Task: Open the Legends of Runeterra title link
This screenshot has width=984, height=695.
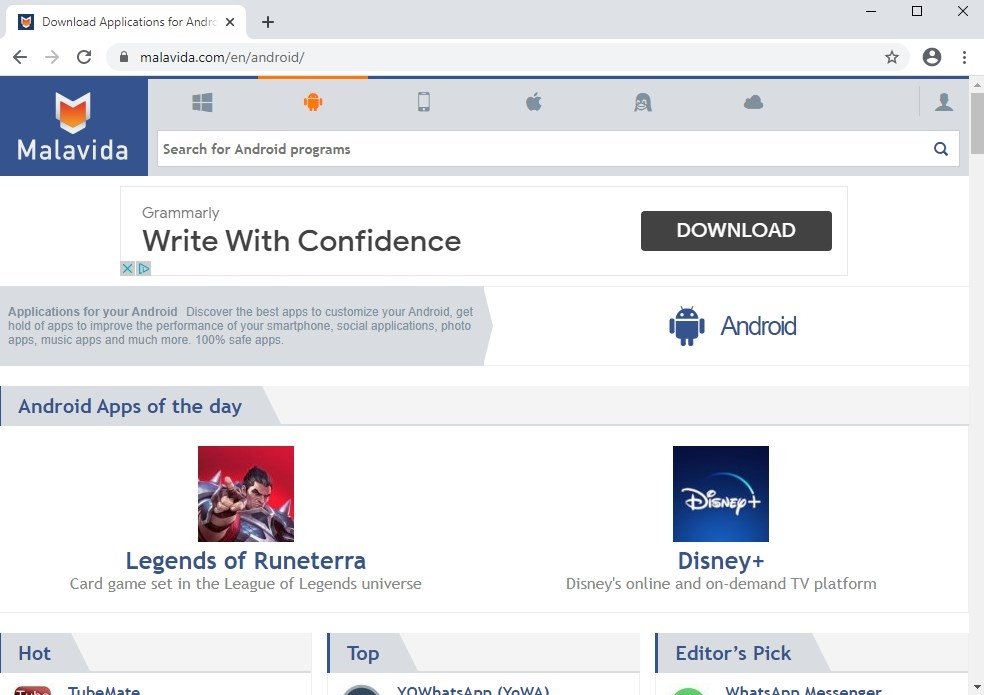Action: [x=245, y=561]
